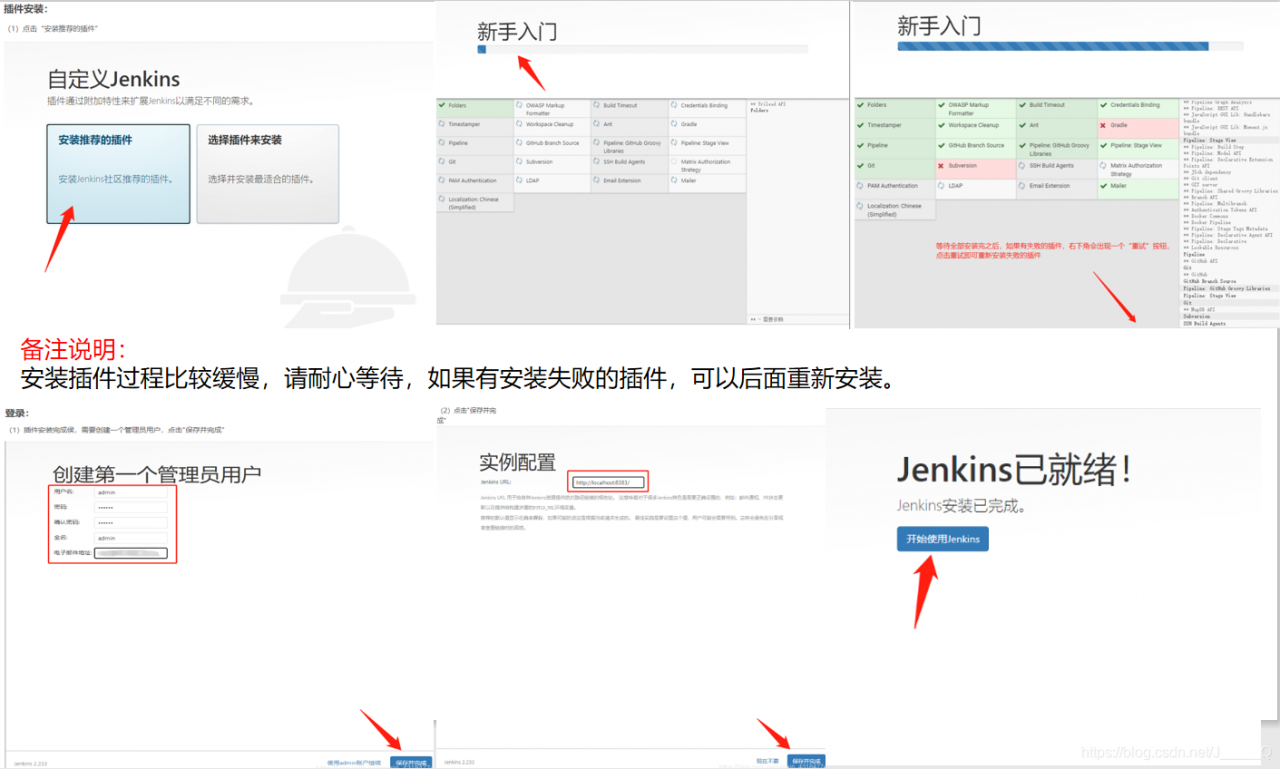The height and width of the screenshot is (769, 1280).
Task: Click 保存并完成 on the 实例配置 page
Action: tap(805, 761)
